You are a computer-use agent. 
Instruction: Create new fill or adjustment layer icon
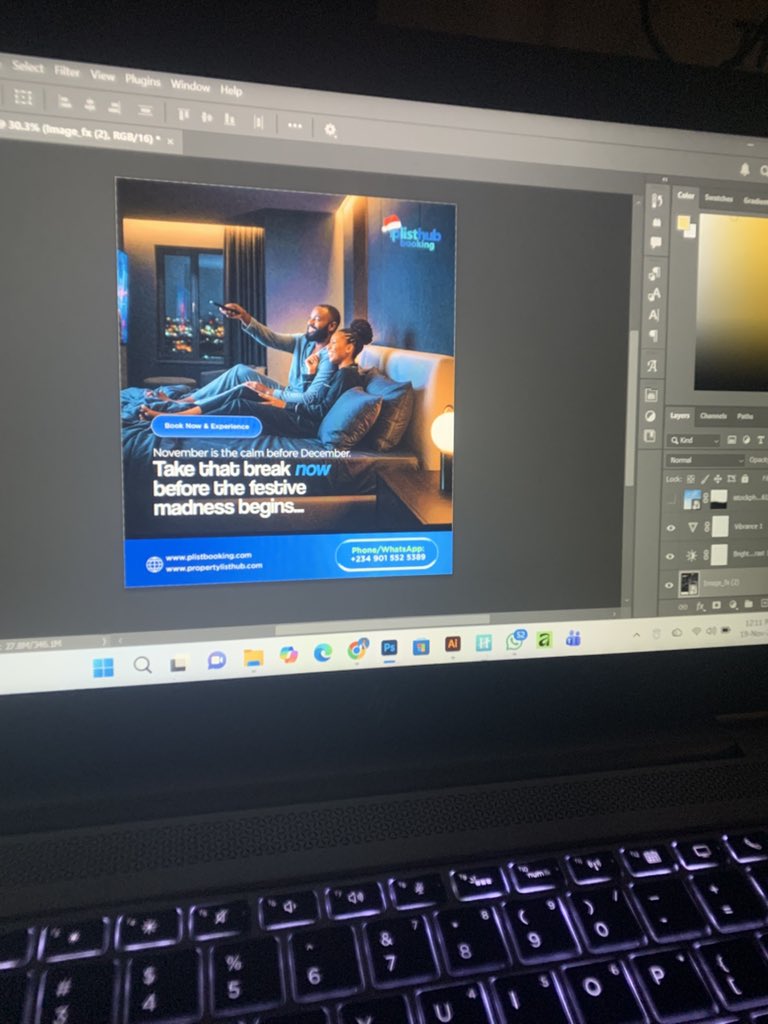click(x=733, y=605)
